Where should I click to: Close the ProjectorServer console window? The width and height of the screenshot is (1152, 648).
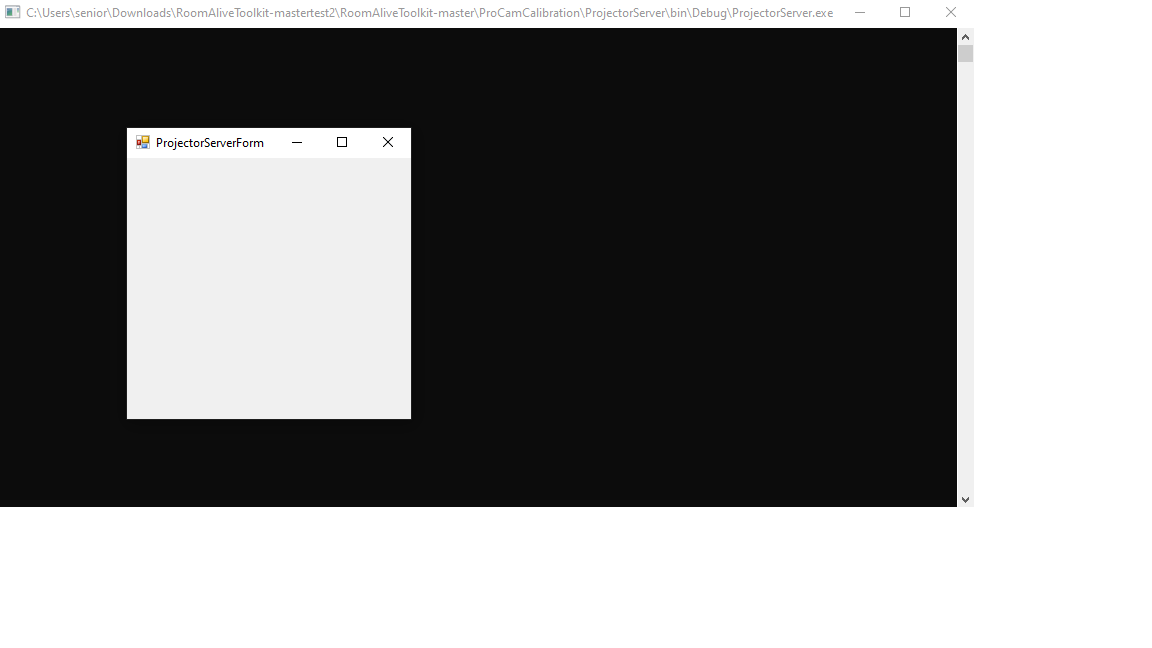[950, 12]
